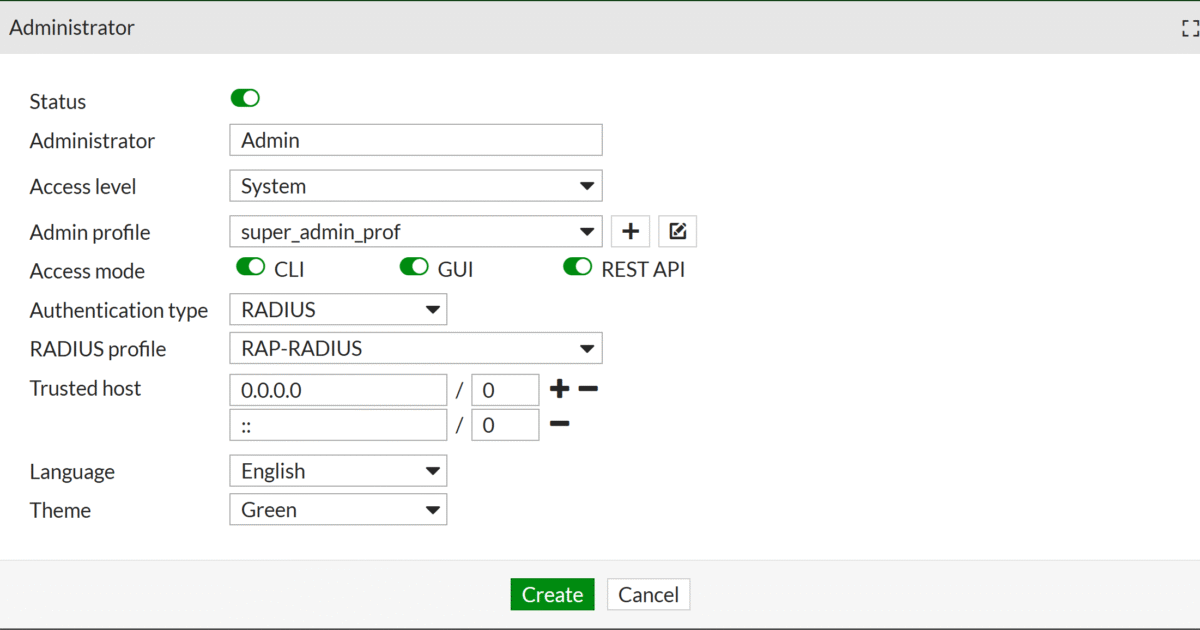Click the Cancel button

click(648, 593)
